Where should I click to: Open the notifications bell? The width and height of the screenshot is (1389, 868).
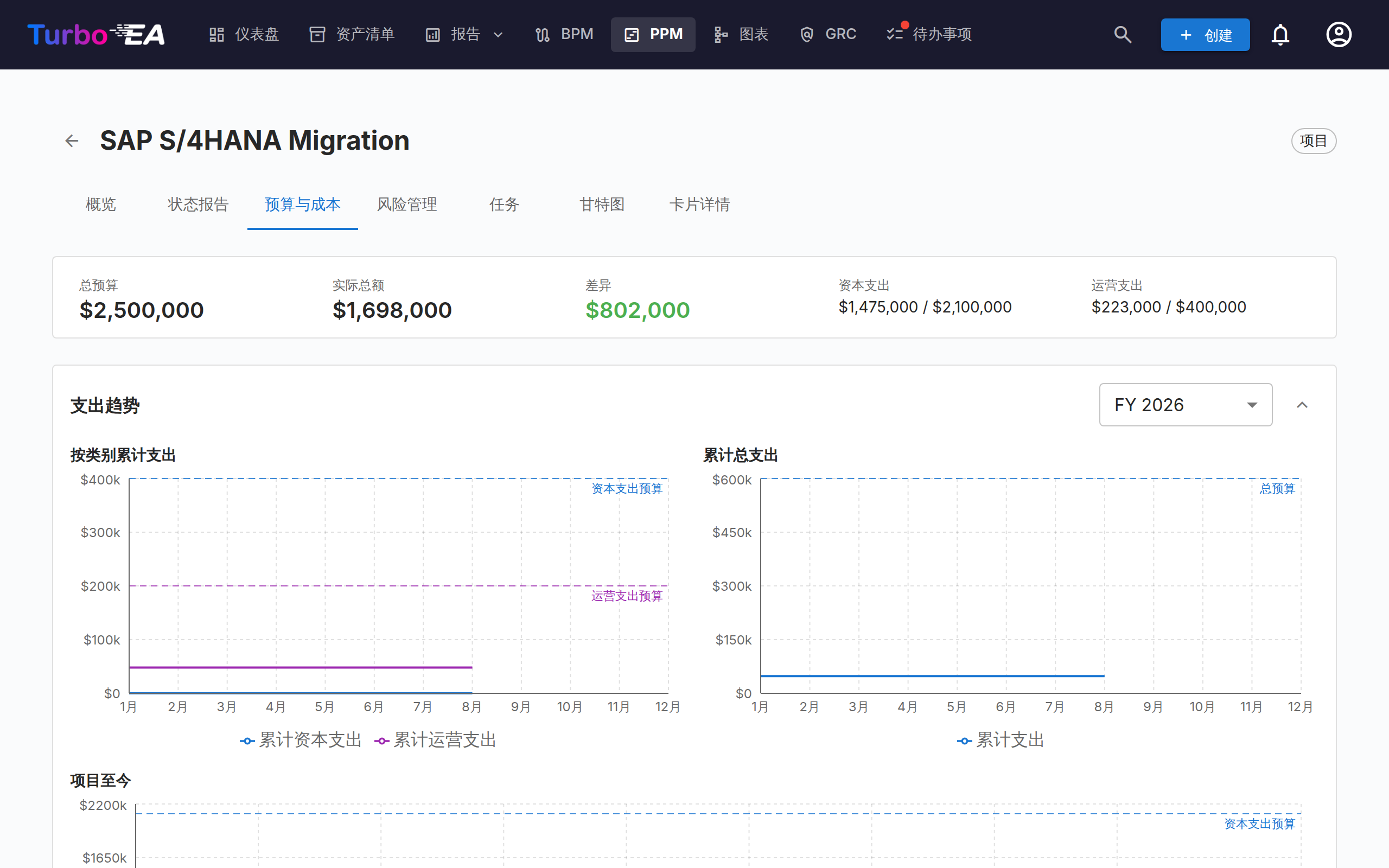pyautogui.click(x=1280, y=34)
